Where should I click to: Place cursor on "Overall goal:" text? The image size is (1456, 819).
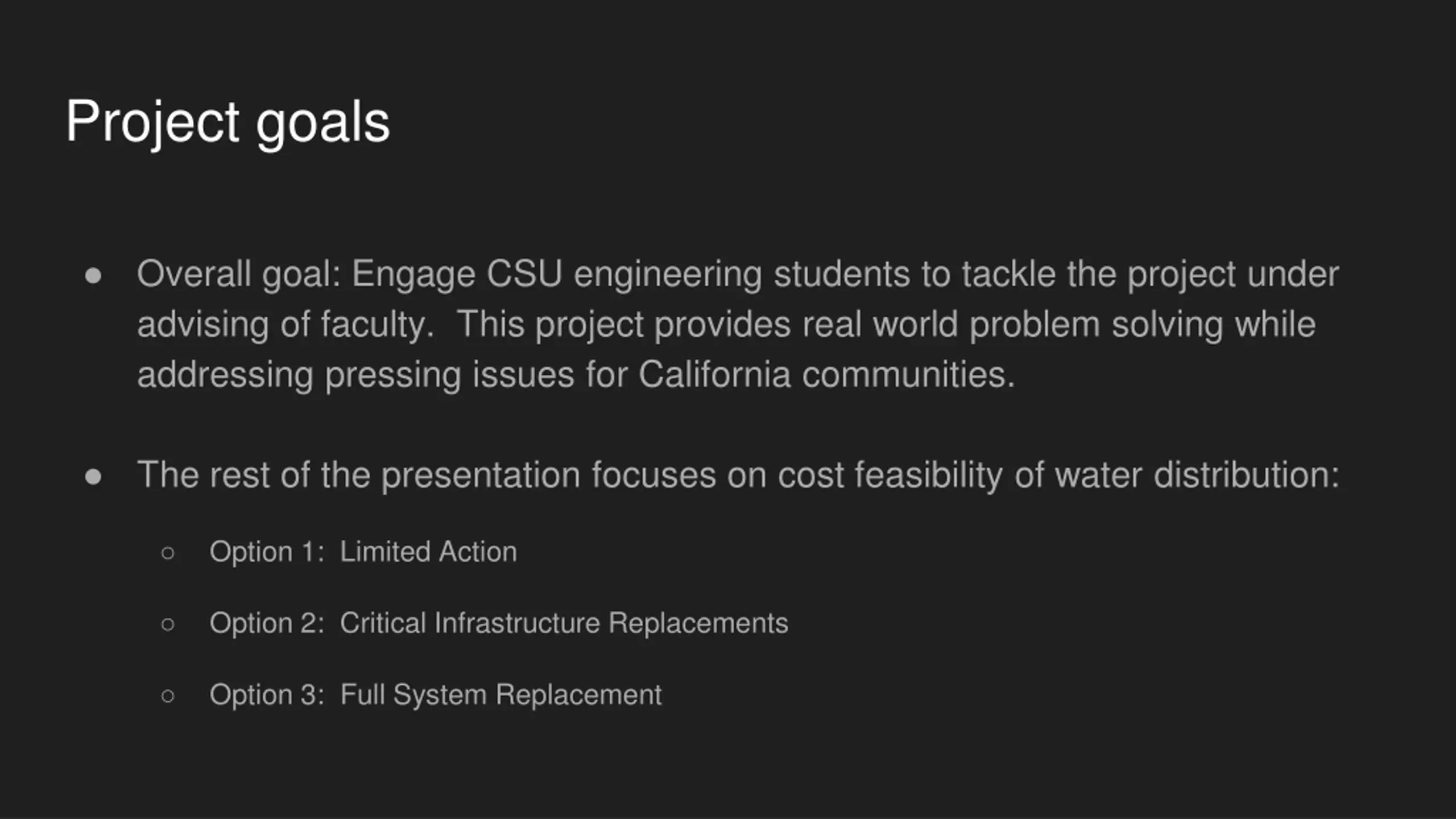point(238,275)
